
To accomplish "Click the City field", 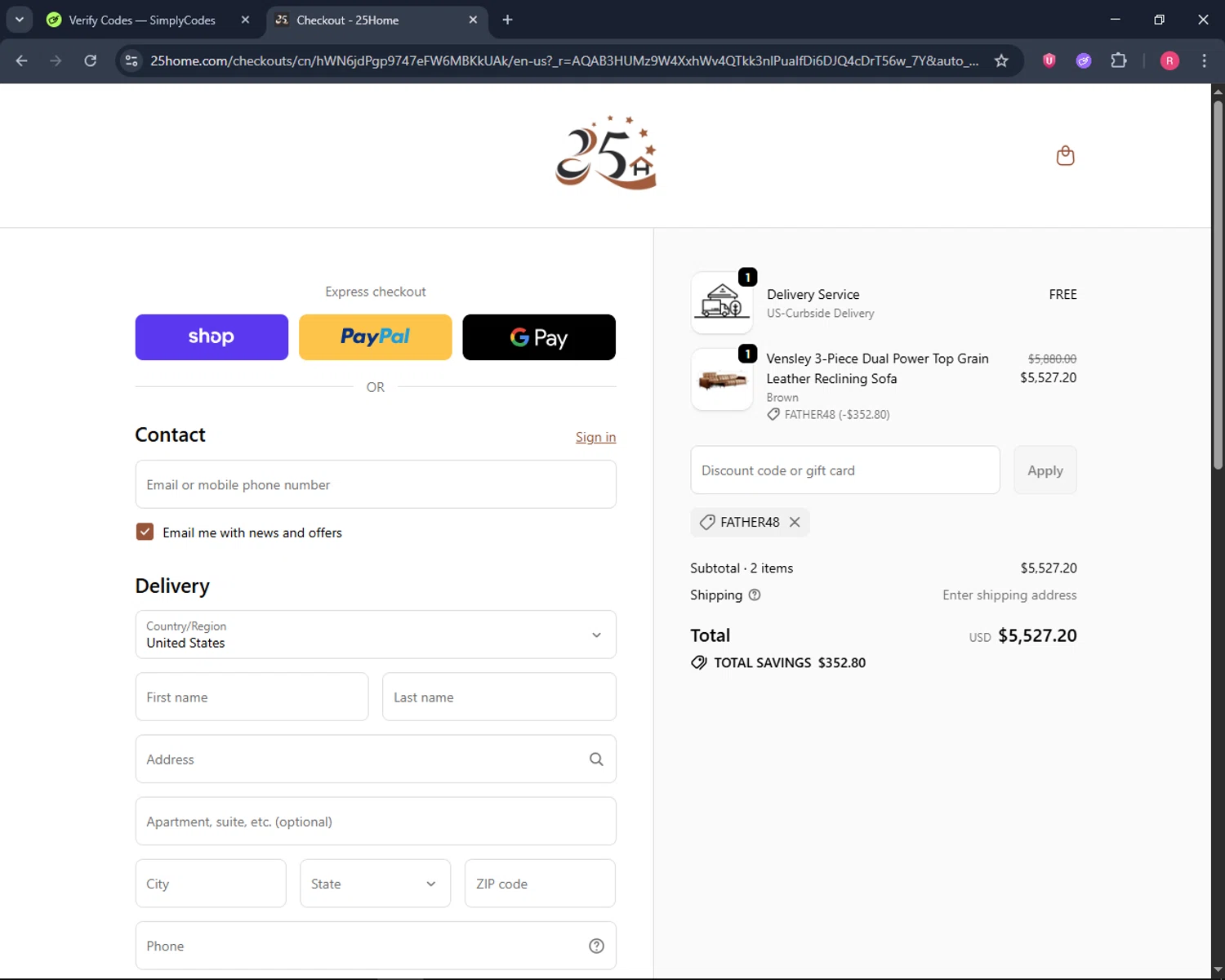I will pyautogui.click(x=211, y=884).
